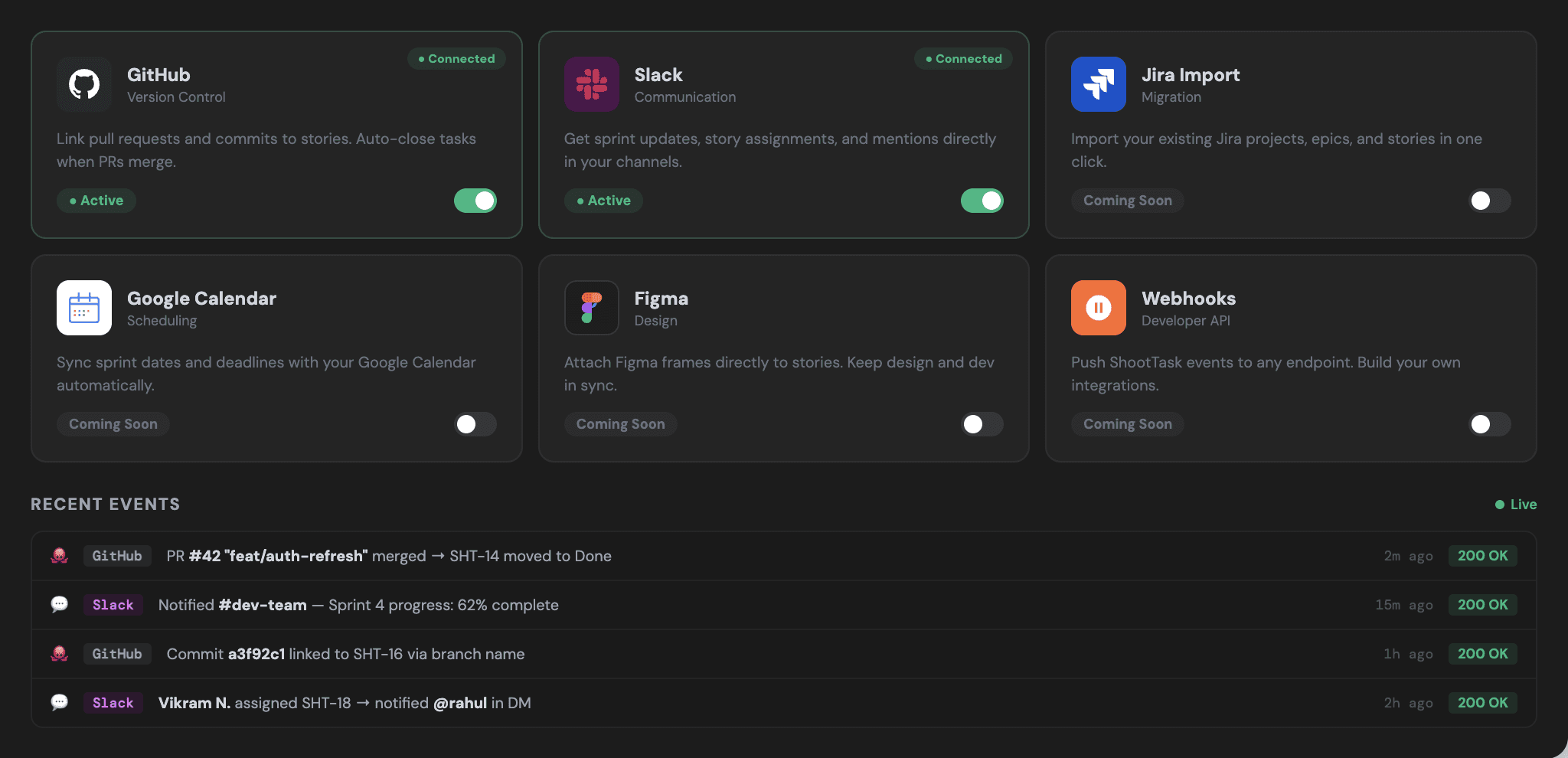
Task: Click the Live indicator for recent events
Action: [x=1516, y=505]
